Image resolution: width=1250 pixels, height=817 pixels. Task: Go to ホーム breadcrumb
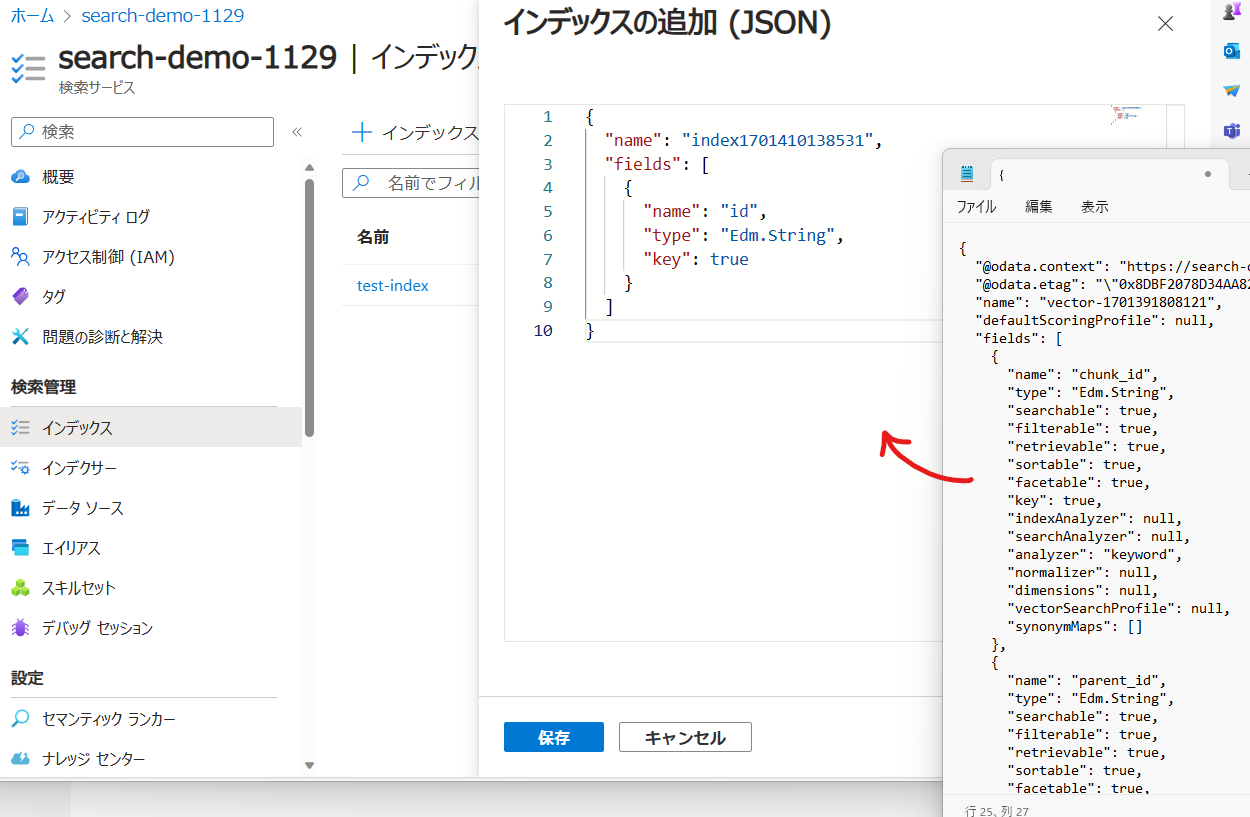tap(32, 16)
